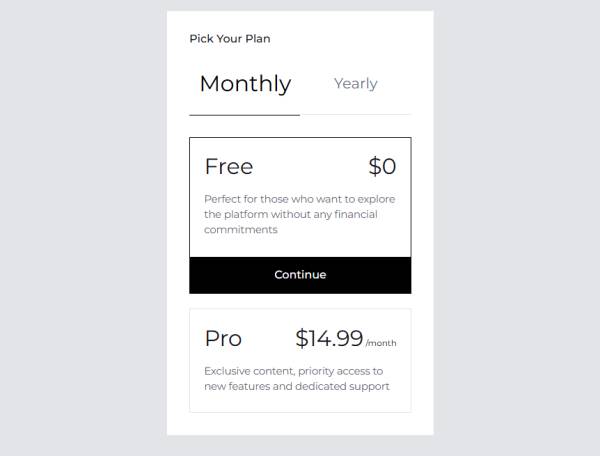Click the underline beneath the Monthly tab
This screenshot has width=600, height=456.
coord(244,115)
